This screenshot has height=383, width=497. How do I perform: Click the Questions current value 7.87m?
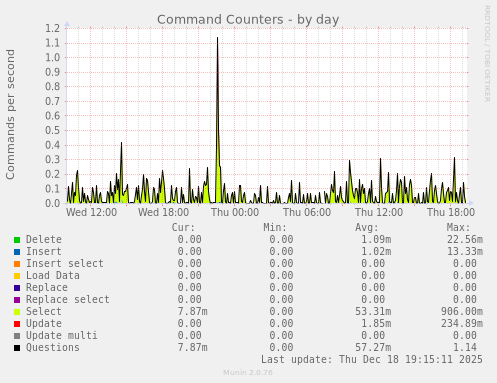pyautogui.click(x=192, y=347)
